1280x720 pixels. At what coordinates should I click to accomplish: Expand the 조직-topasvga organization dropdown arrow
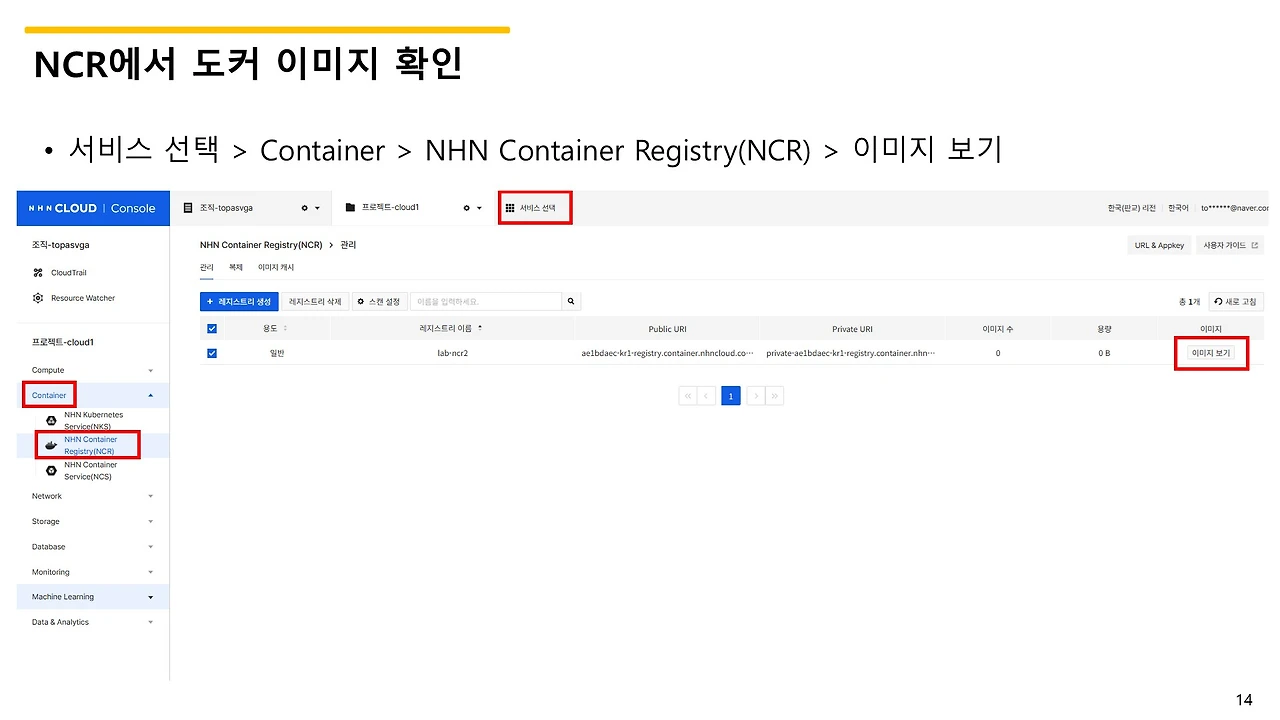318,208
